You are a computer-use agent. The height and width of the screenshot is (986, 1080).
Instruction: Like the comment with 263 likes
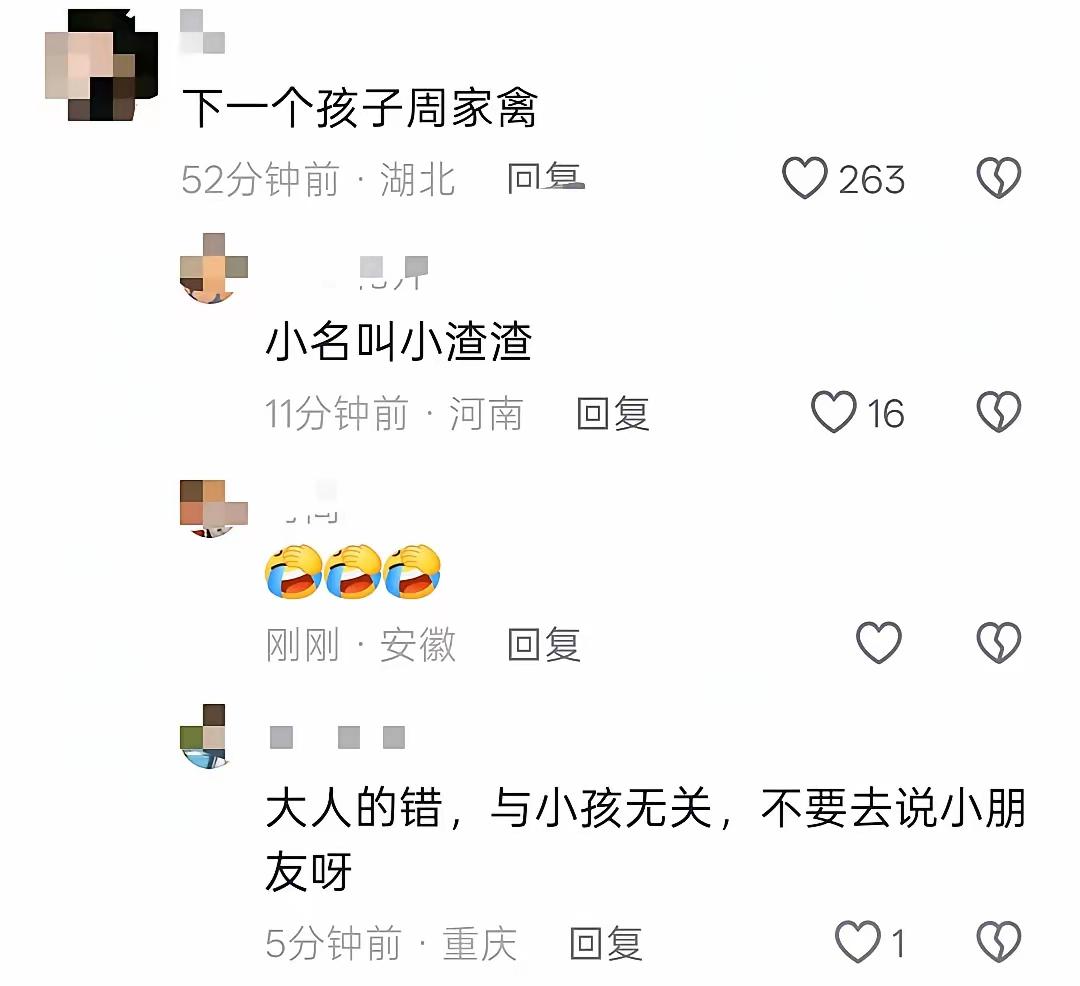click(x=804, y=178)
